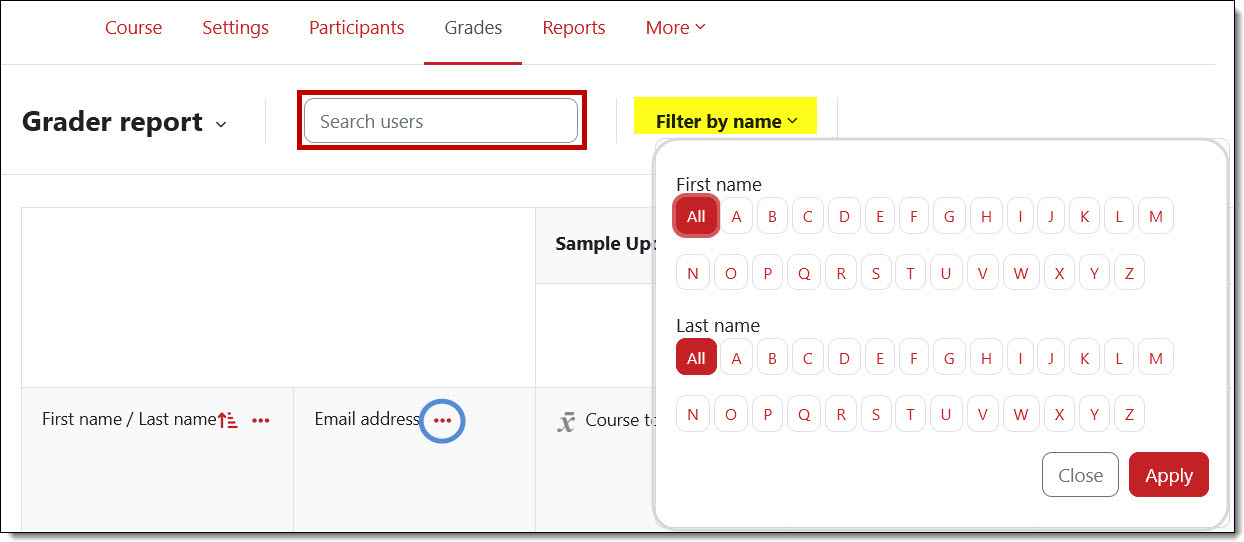Filter First name by letter A

(x=736, y=216)
